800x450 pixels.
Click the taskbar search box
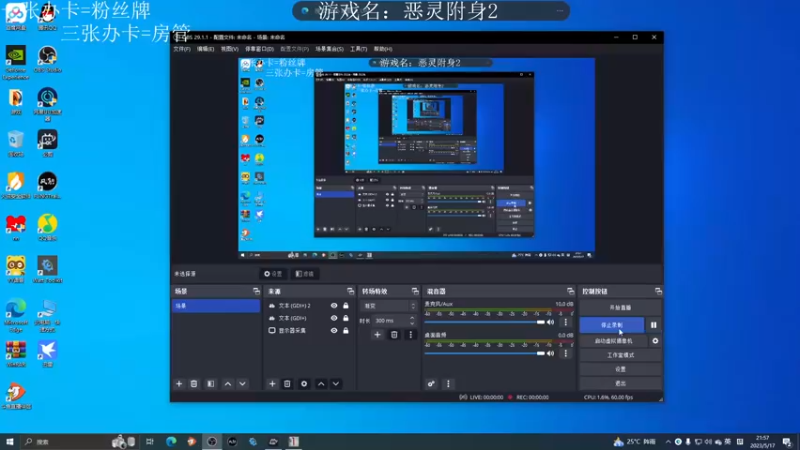[x=77, y=441]
